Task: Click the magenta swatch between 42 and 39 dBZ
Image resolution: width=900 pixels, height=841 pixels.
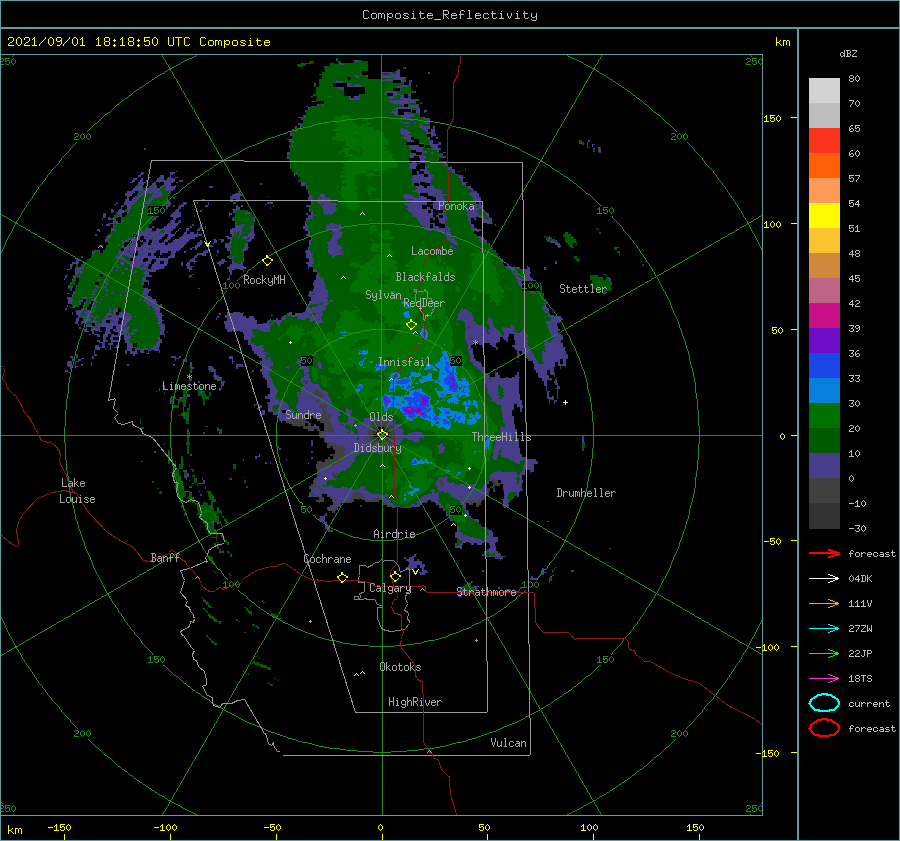Action: (824, 316)
